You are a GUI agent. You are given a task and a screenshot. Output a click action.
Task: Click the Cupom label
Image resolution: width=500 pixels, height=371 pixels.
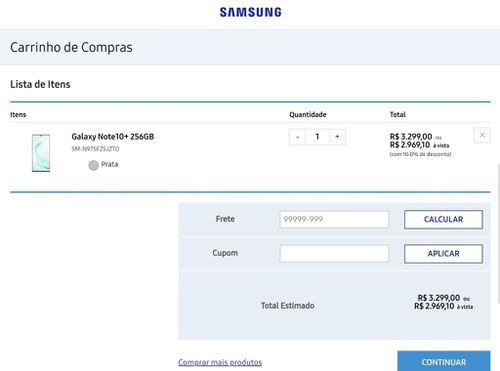pos(225,253)
